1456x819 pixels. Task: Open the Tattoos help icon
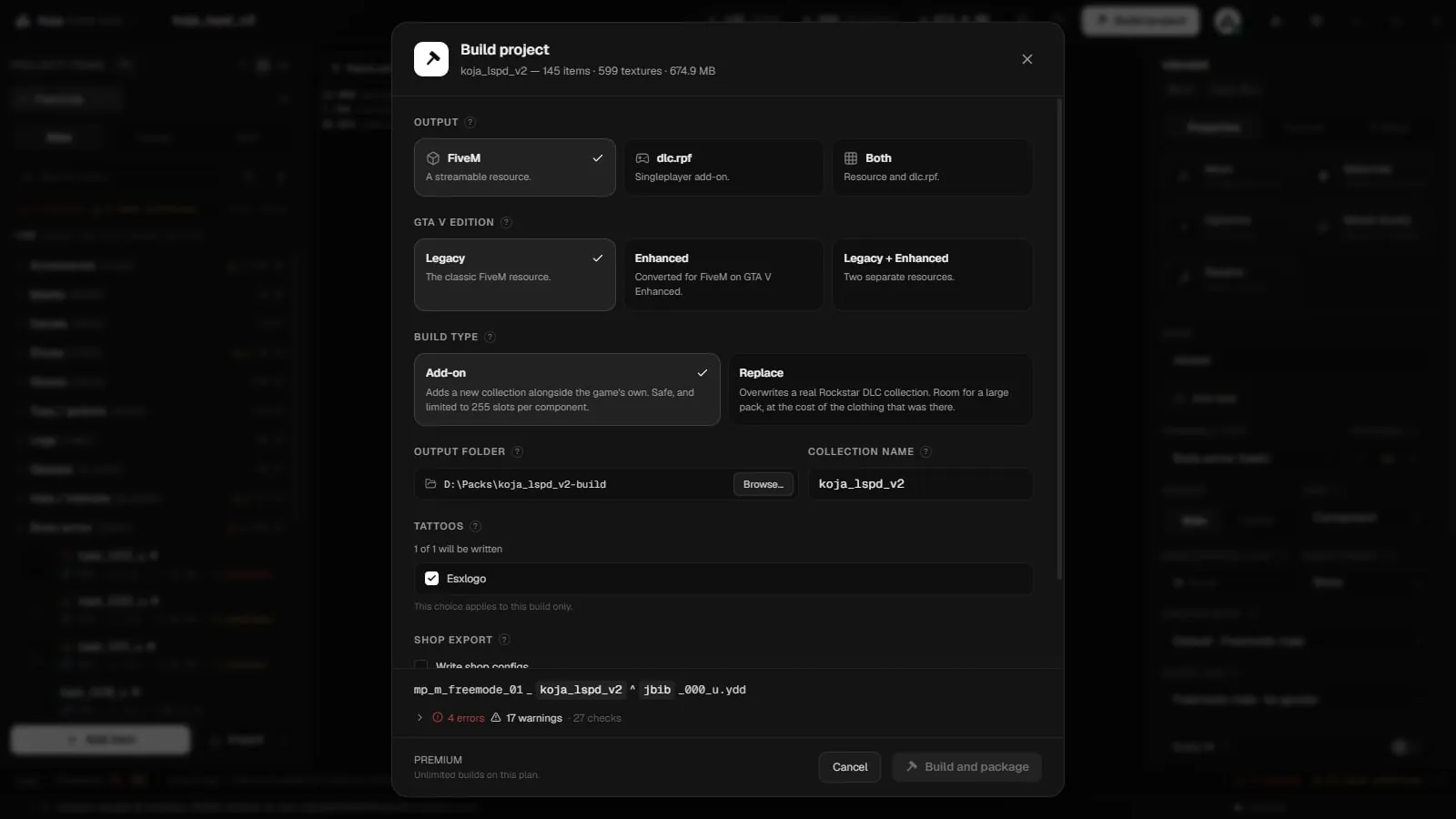click(x=475, y=526)
